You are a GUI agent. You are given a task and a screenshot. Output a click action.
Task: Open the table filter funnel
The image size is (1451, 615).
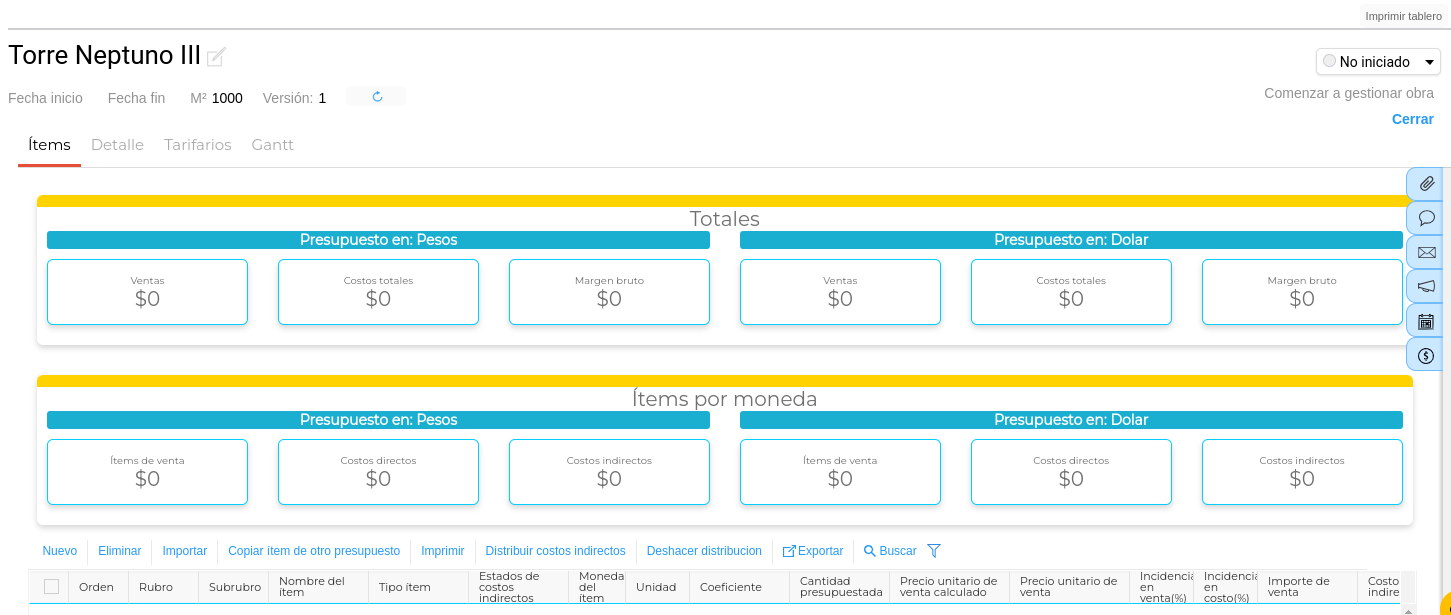[x=934, y=551]
